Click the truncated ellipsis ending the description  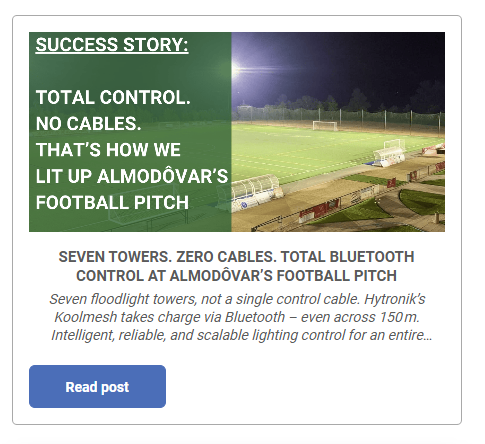[x=428, y=336]
